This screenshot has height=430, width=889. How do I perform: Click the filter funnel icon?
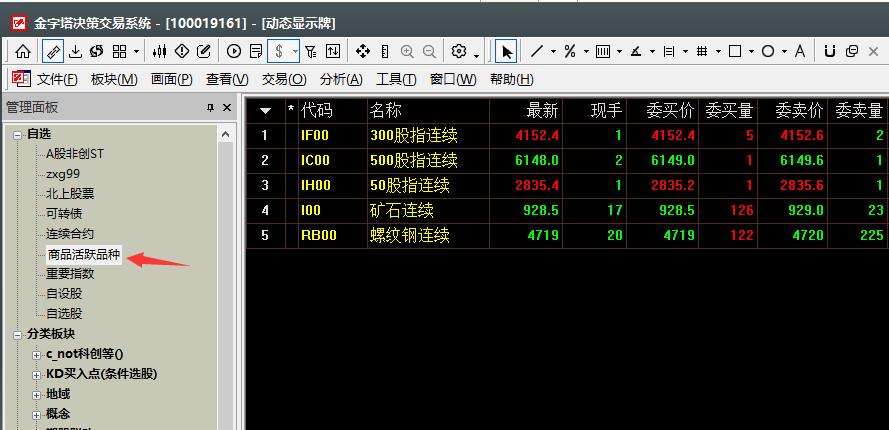(311, 52)
